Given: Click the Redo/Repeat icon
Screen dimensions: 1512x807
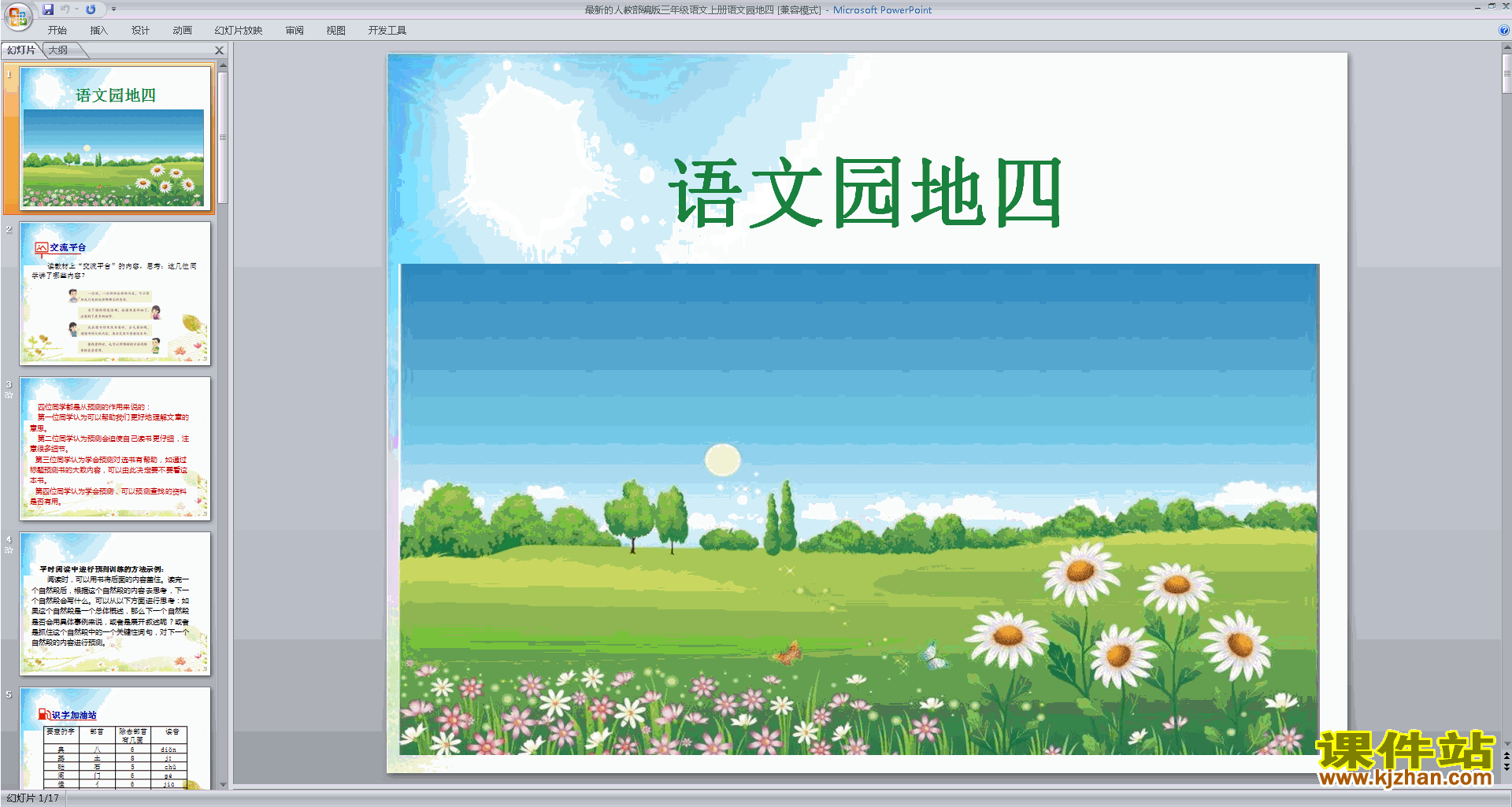Looking at the screenshot, I should click(x=91, y=9).
